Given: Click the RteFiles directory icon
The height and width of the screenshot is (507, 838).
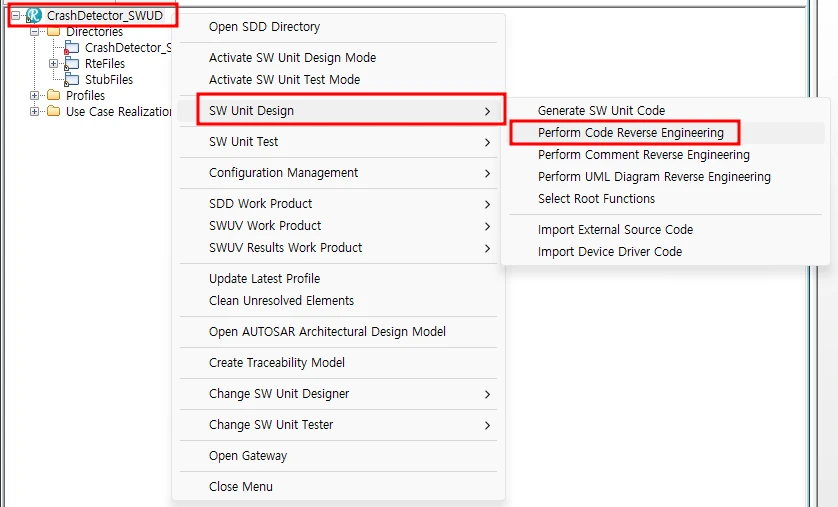Looking at the screenshot, I should click(x=72, y=64).
